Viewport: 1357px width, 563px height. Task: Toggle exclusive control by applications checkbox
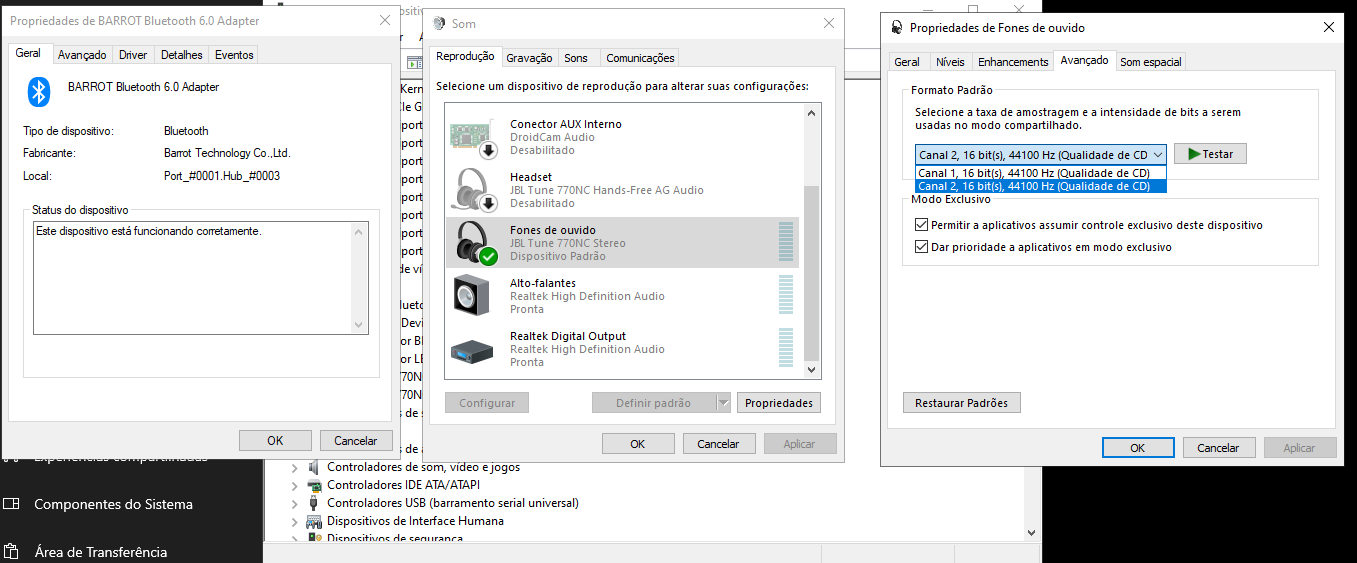coord(922,225)
